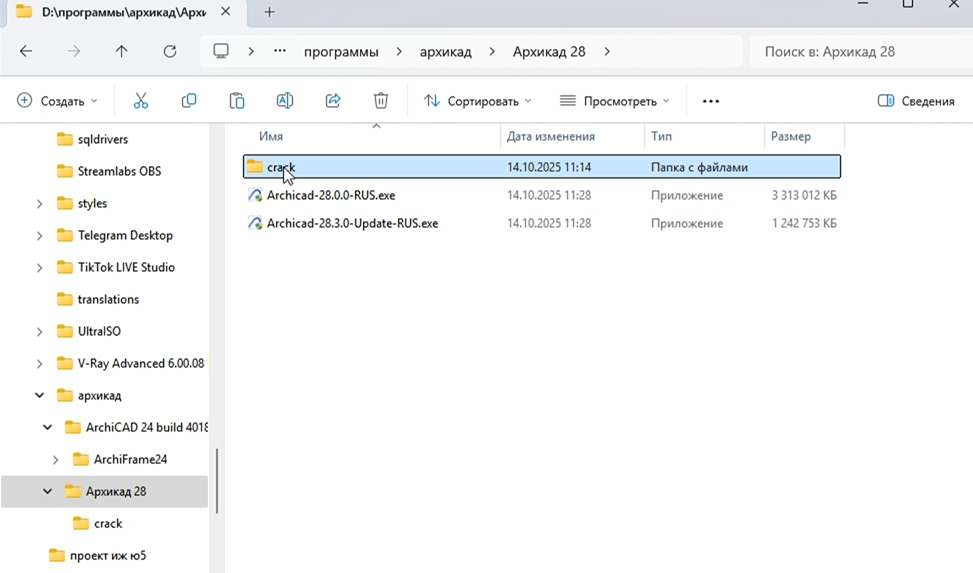Open the Просмотреть view dropdown

tap(615, 101)
